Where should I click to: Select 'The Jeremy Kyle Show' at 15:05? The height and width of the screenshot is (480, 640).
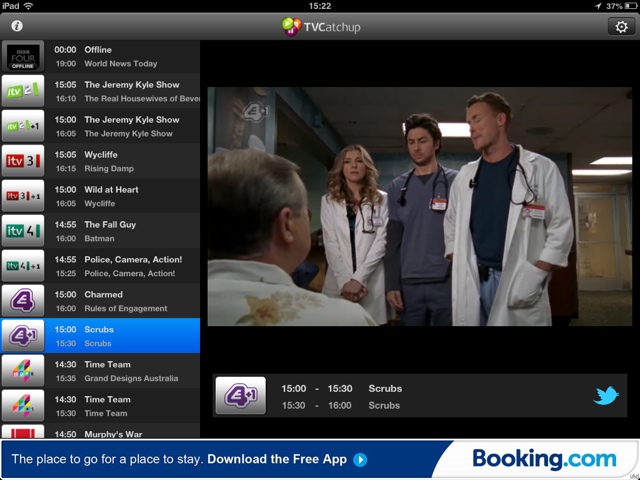click(x=132, y=85)
